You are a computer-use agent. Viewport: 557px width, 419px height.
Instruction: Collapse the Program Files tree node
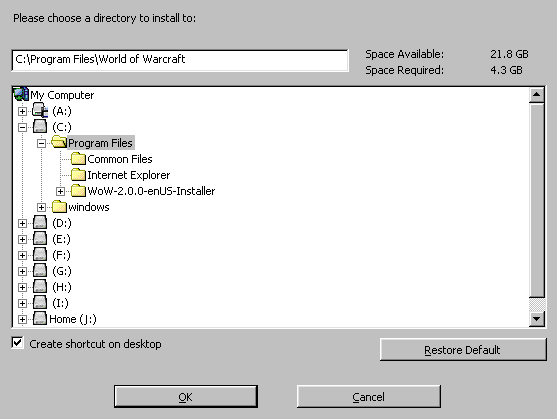coord(42,143)
